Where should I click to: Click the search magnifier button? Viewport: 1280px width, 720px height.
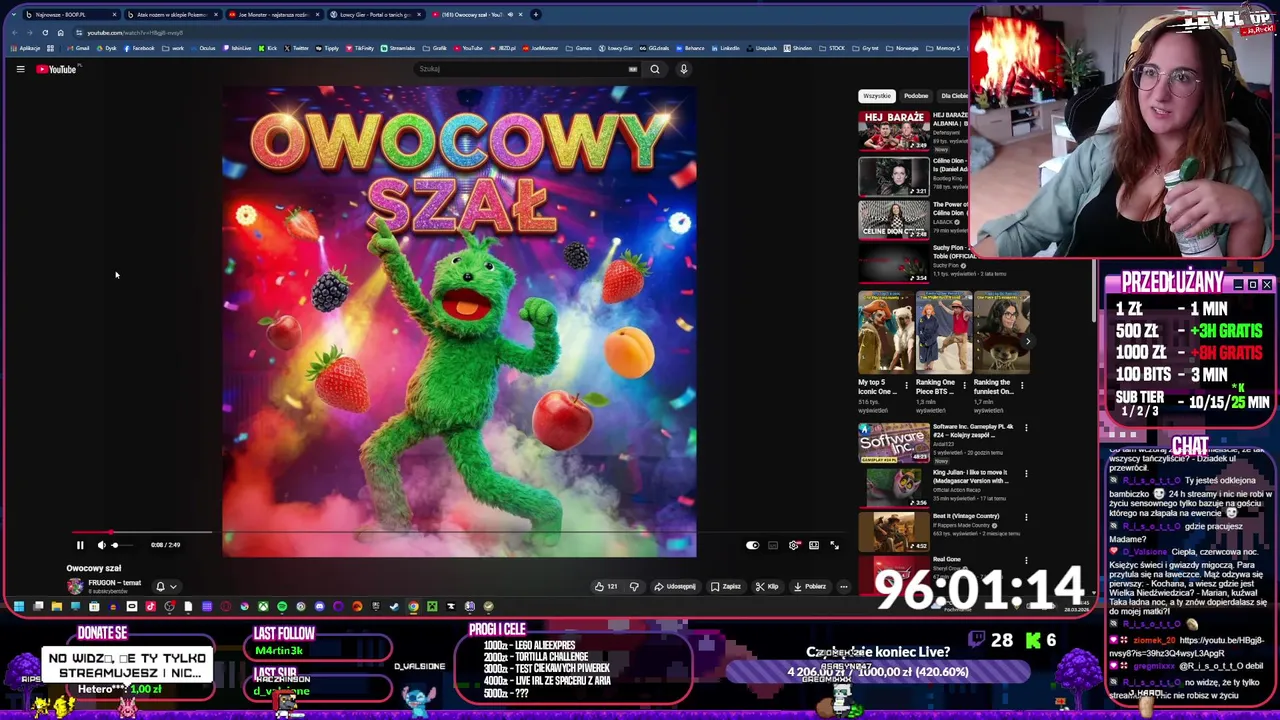pyautogui.click(x=655, y=69)
